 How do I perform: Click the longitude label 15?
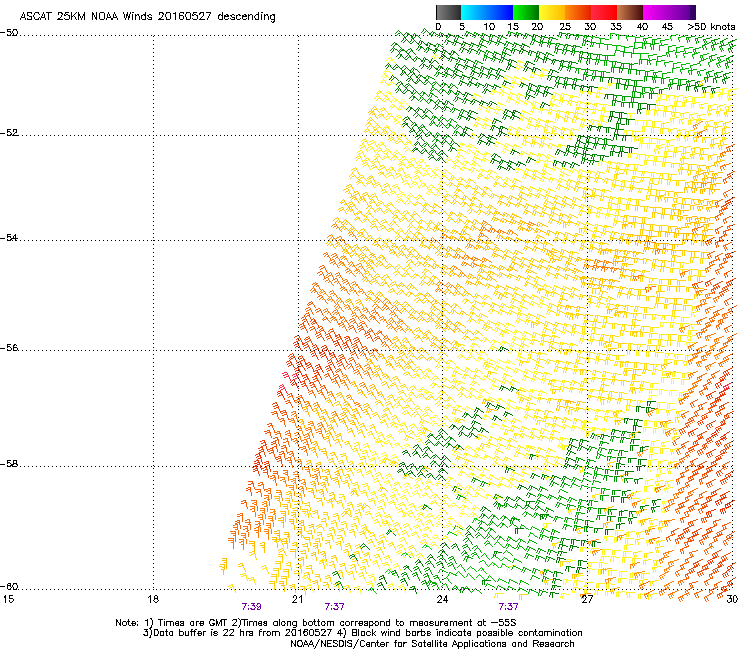(x=8, y=599)
